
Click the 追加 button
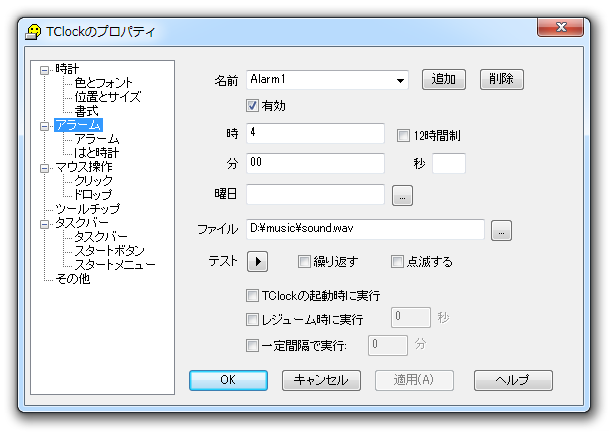click(x=444, y=80)
